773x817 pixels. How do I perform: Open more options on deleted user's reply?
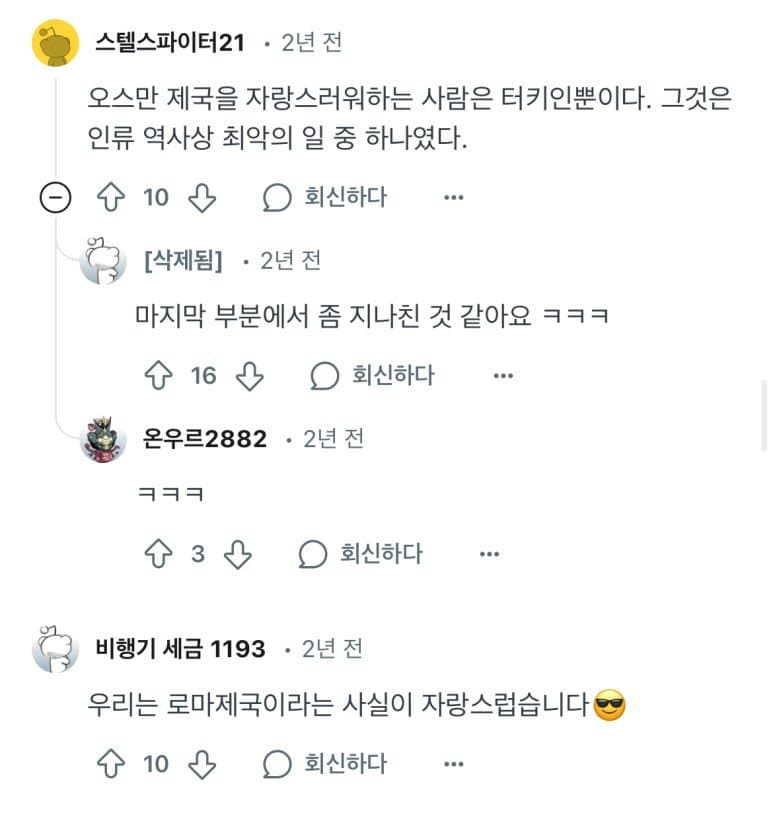click(x=503, y=376)
